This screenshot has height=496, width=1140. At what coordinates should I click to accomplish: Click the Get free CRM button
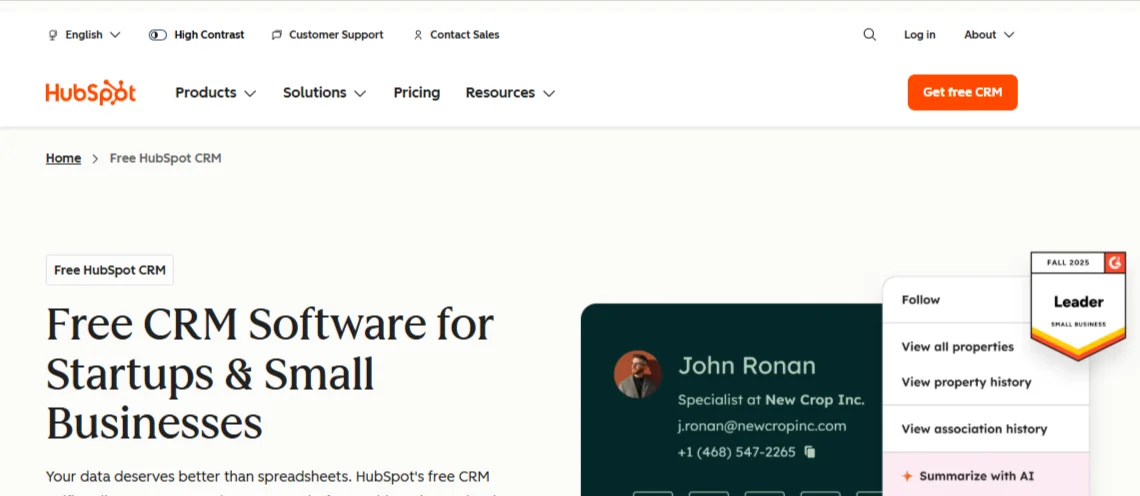[963, 92]
